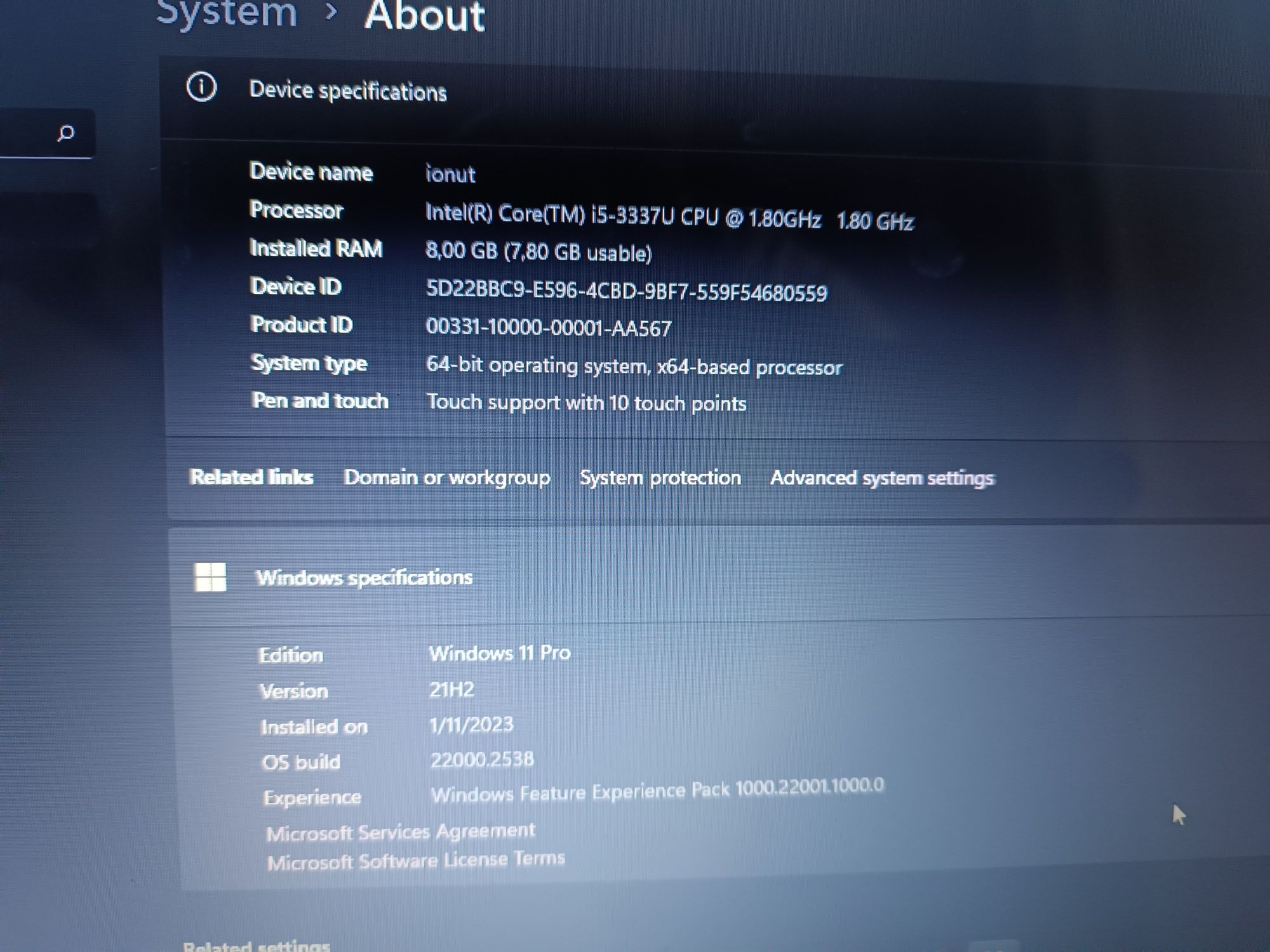Select the edition value Windows 11 Pro
Viewport: 1270px width, 952px height.
coord(500,653)
